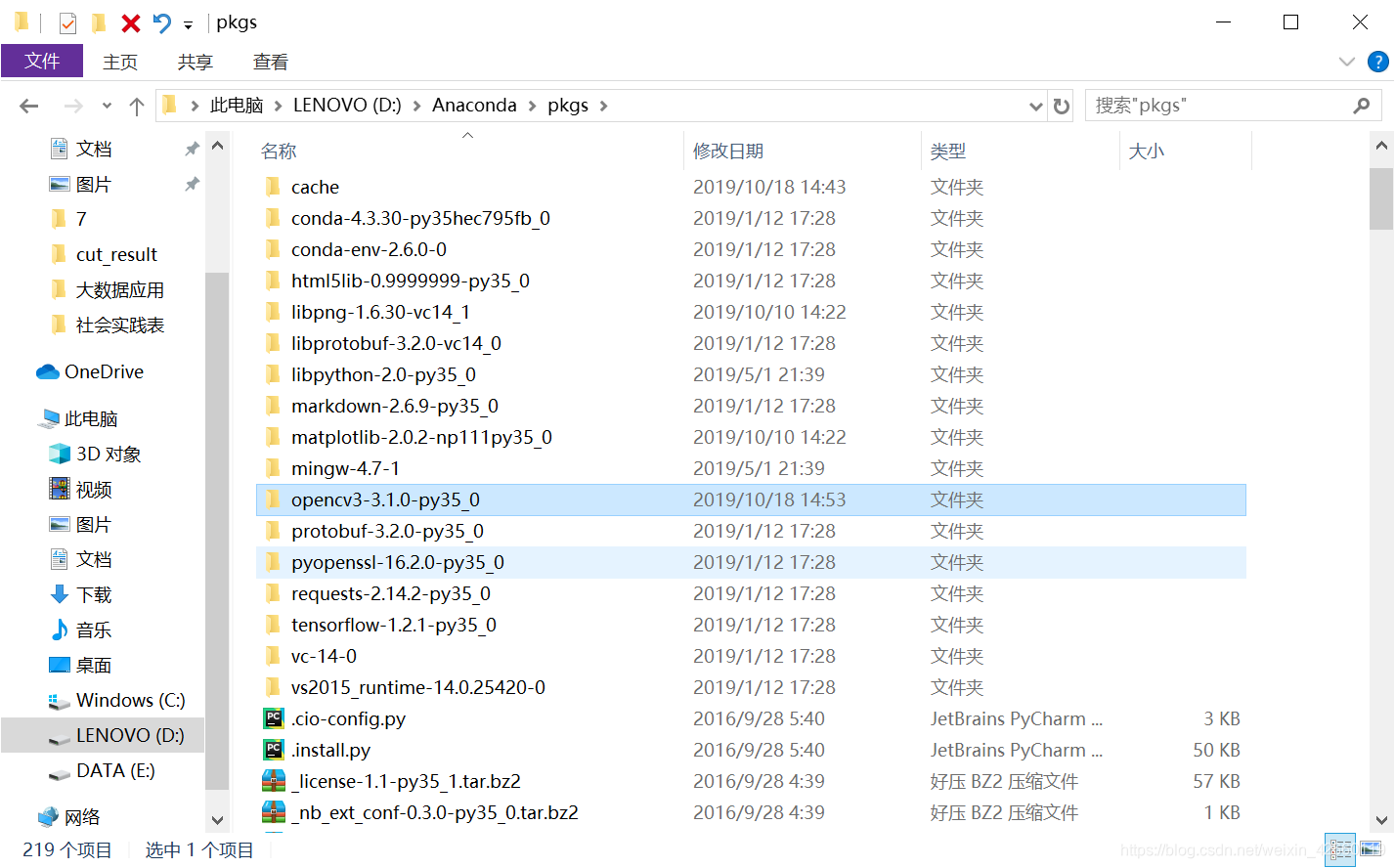
Task: Select Windows (C:) drive in sidebar
Action: (x=130, y=700)
